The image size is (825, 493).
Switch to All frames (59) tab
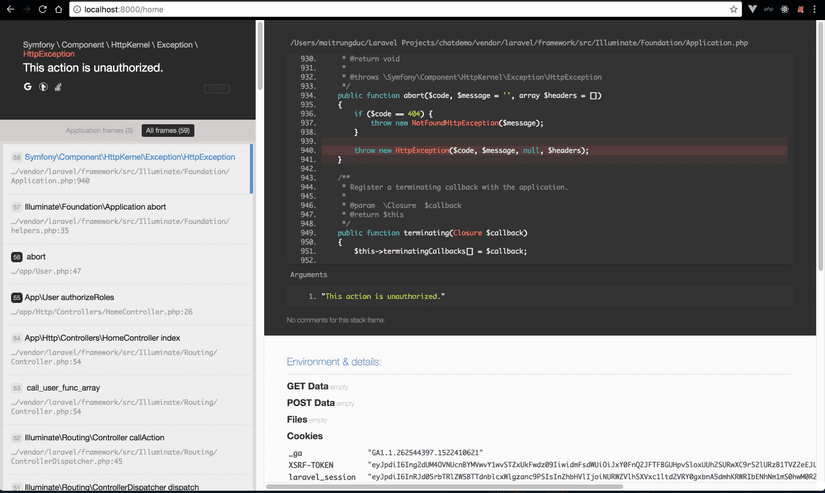coord(168,130)
